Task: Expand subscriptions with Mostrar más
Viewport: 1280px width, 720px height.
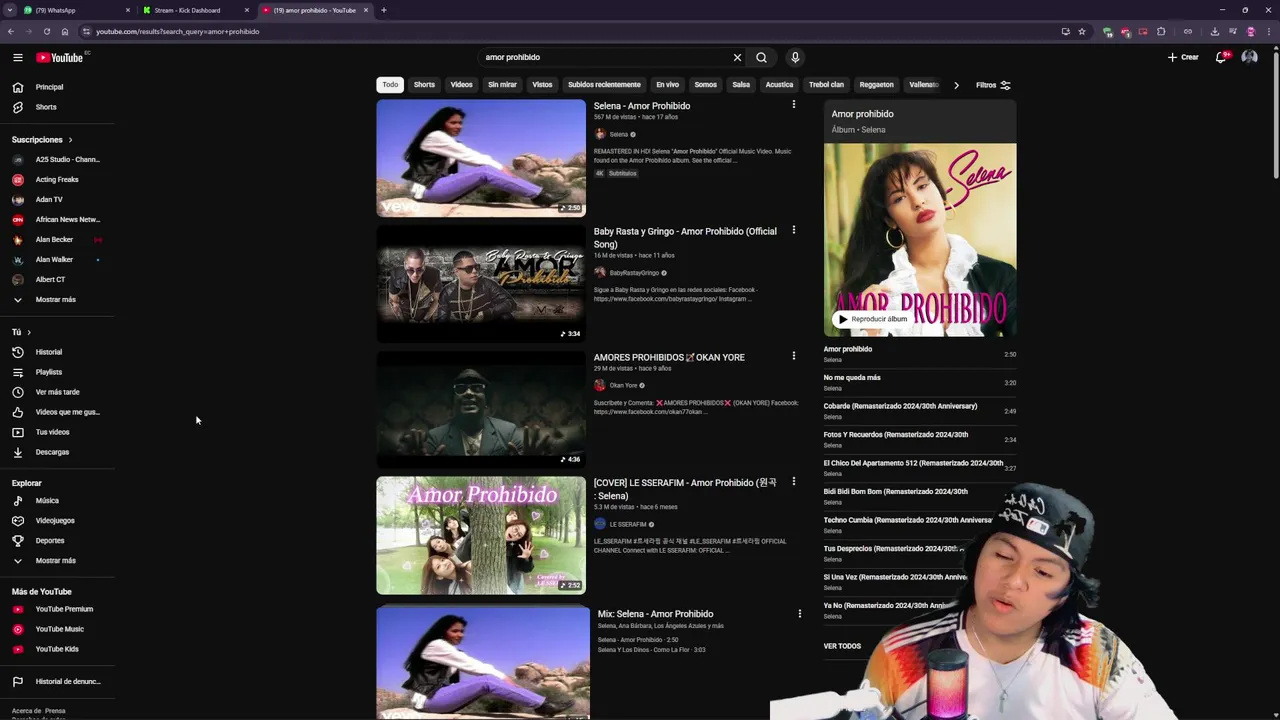Action: click(57, 299)
